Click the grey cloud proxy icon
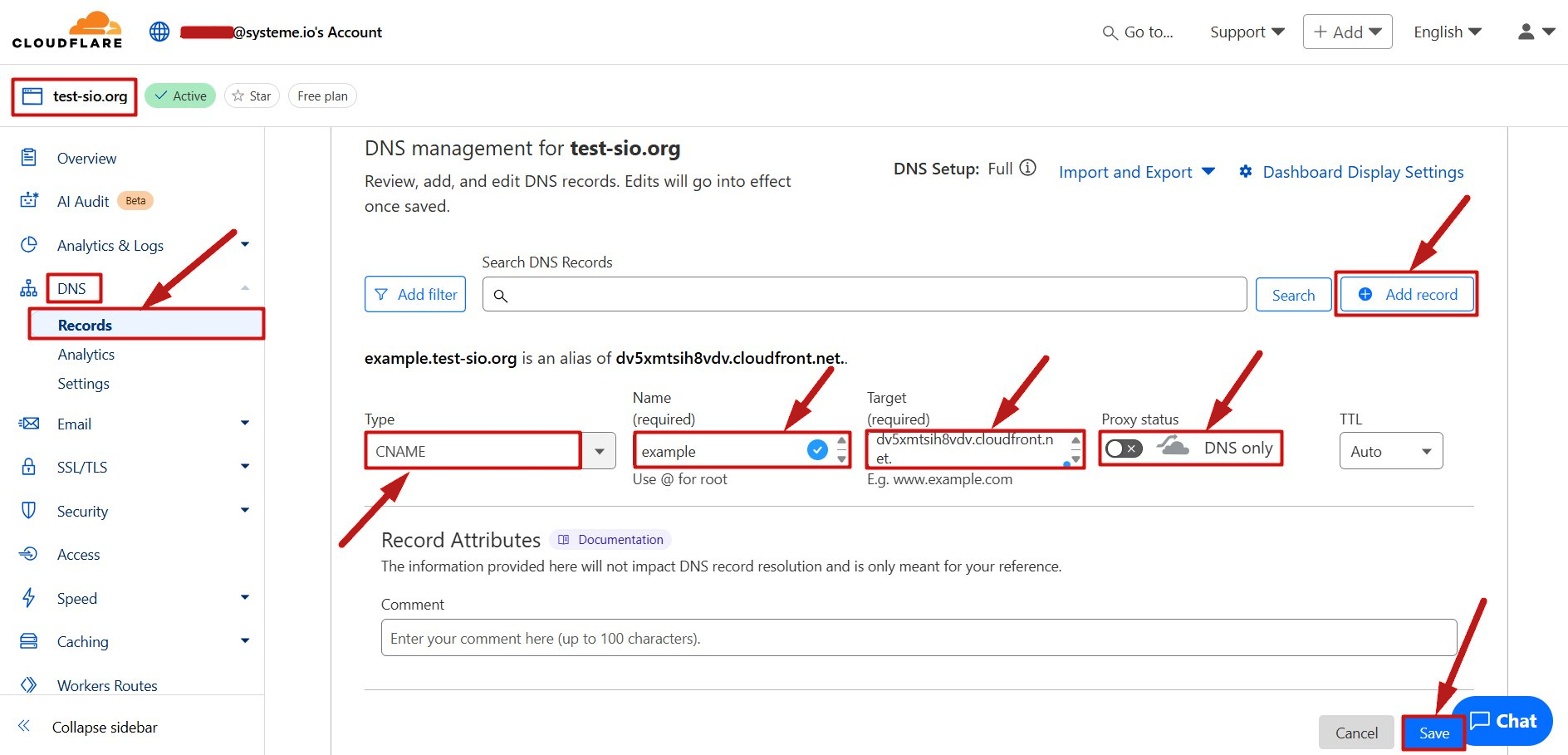 (1173, 448)
